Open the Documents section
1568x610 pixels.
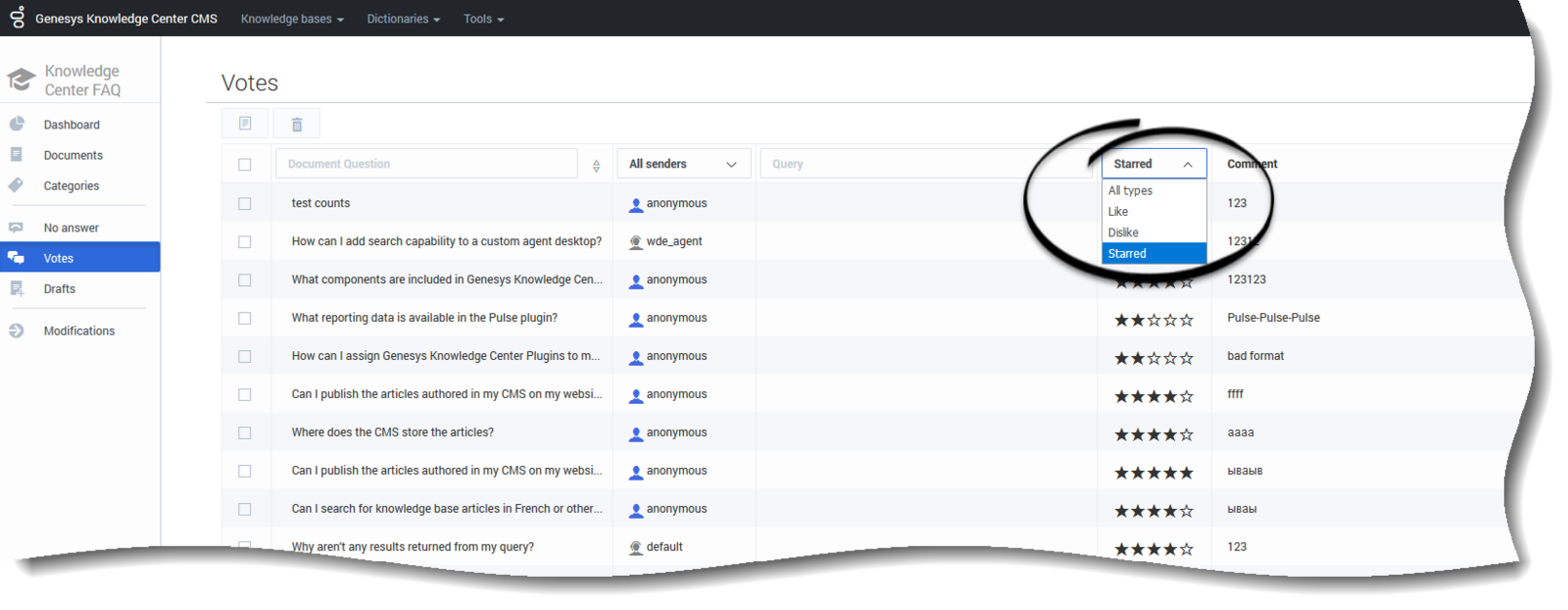pos(73,155)
